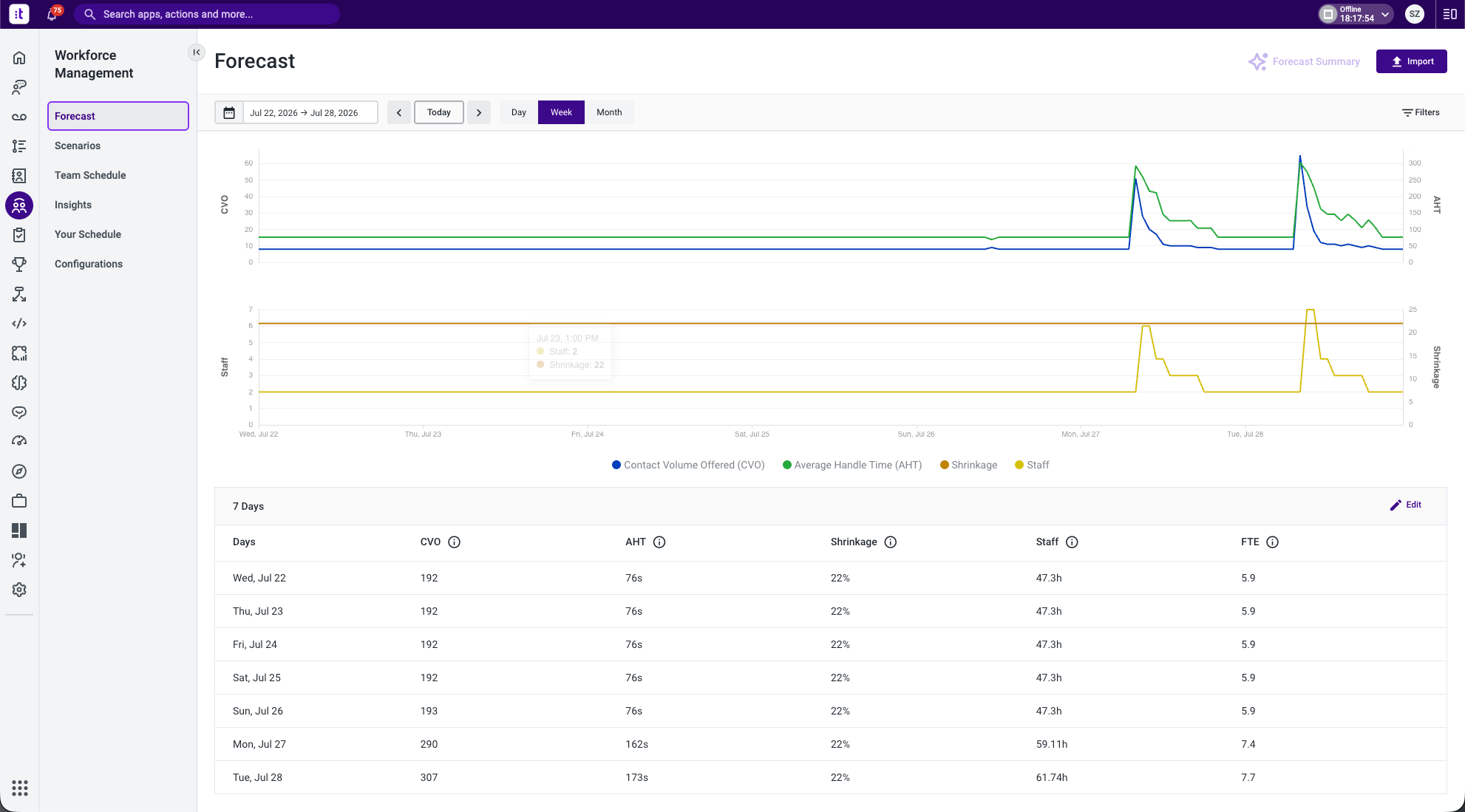This screenshot has height=812, width=1465.
Task: Open the app grid launcher icon
Action: [20, 788]
